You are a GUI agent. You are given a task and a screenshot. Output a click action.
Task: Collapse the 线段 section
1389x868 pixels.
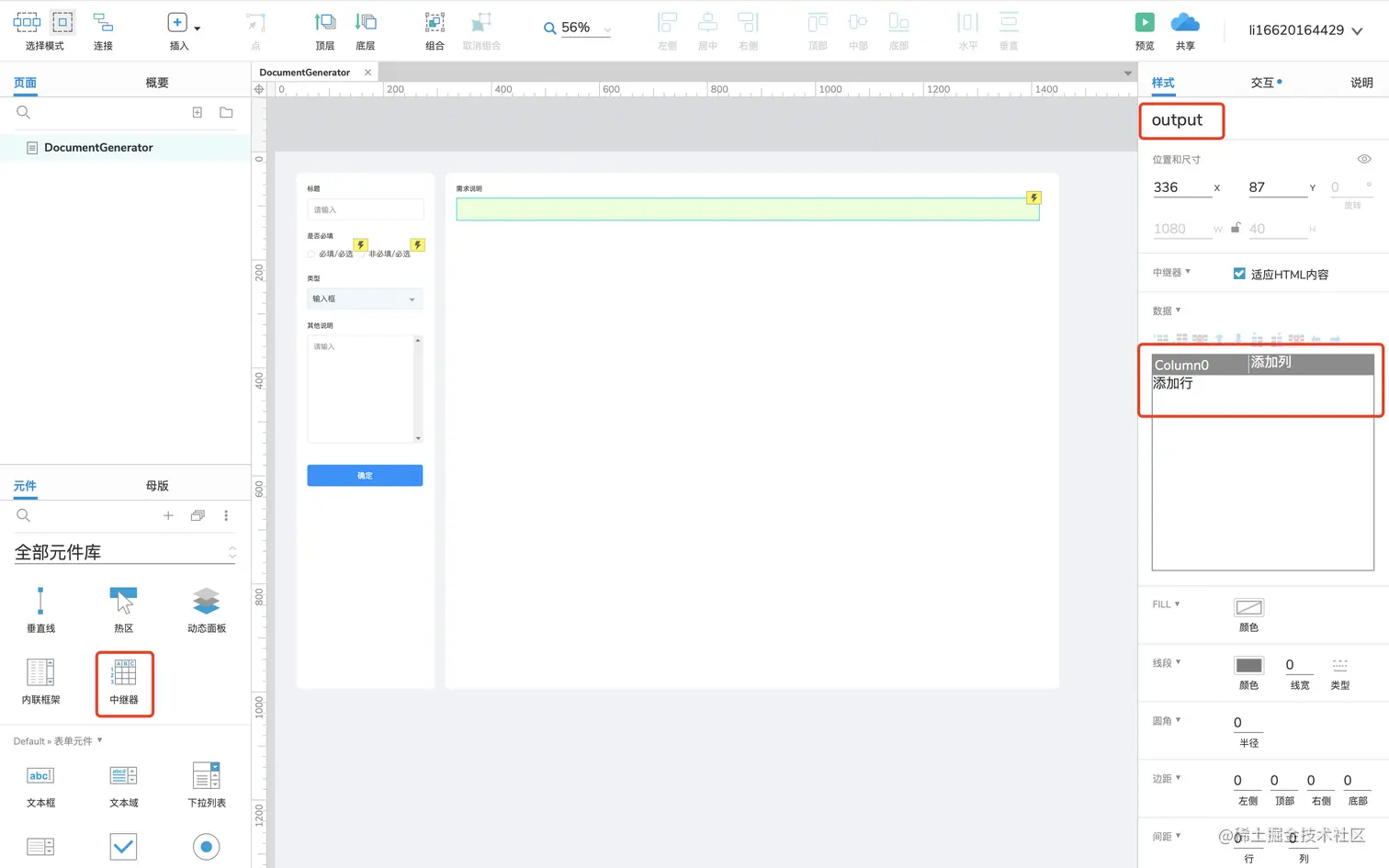(1178, 662)
